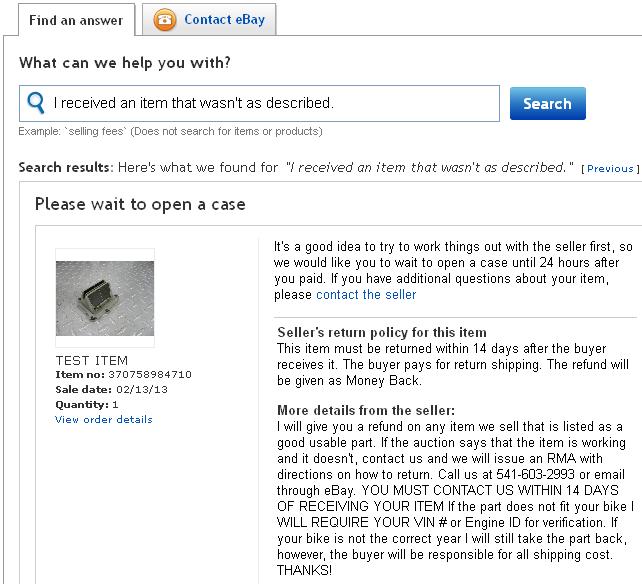Click the magnifying glass icon in search box

[x=36, y=103]
